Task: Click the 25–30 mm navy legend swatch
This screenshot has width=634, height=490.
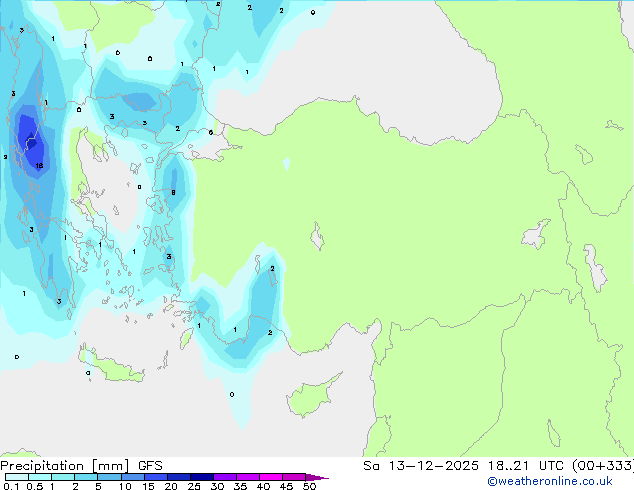Action: (201, 477)
